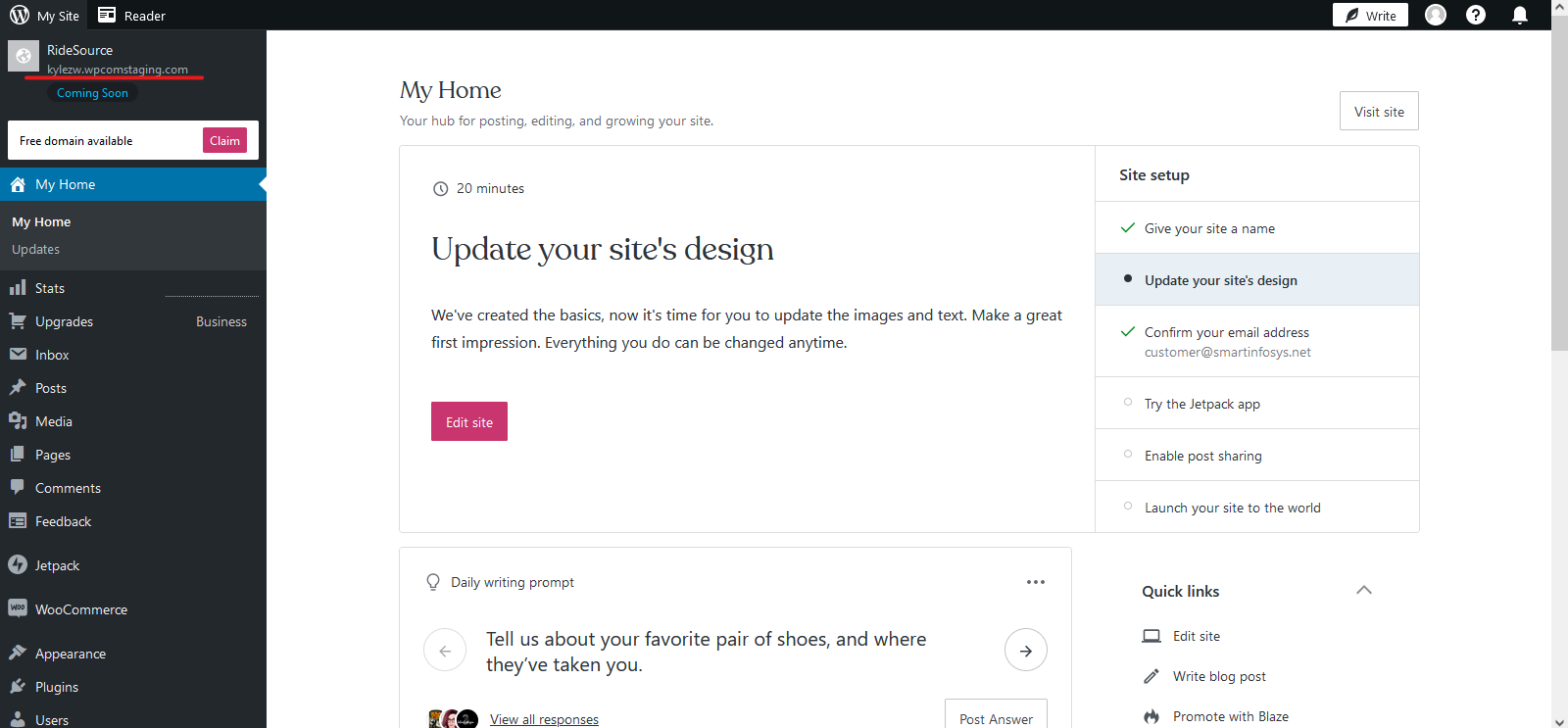Open Reader from the top bar
Image resolution: width=1568 pixels, height=728 pixels.
click(x=132, y=16)
